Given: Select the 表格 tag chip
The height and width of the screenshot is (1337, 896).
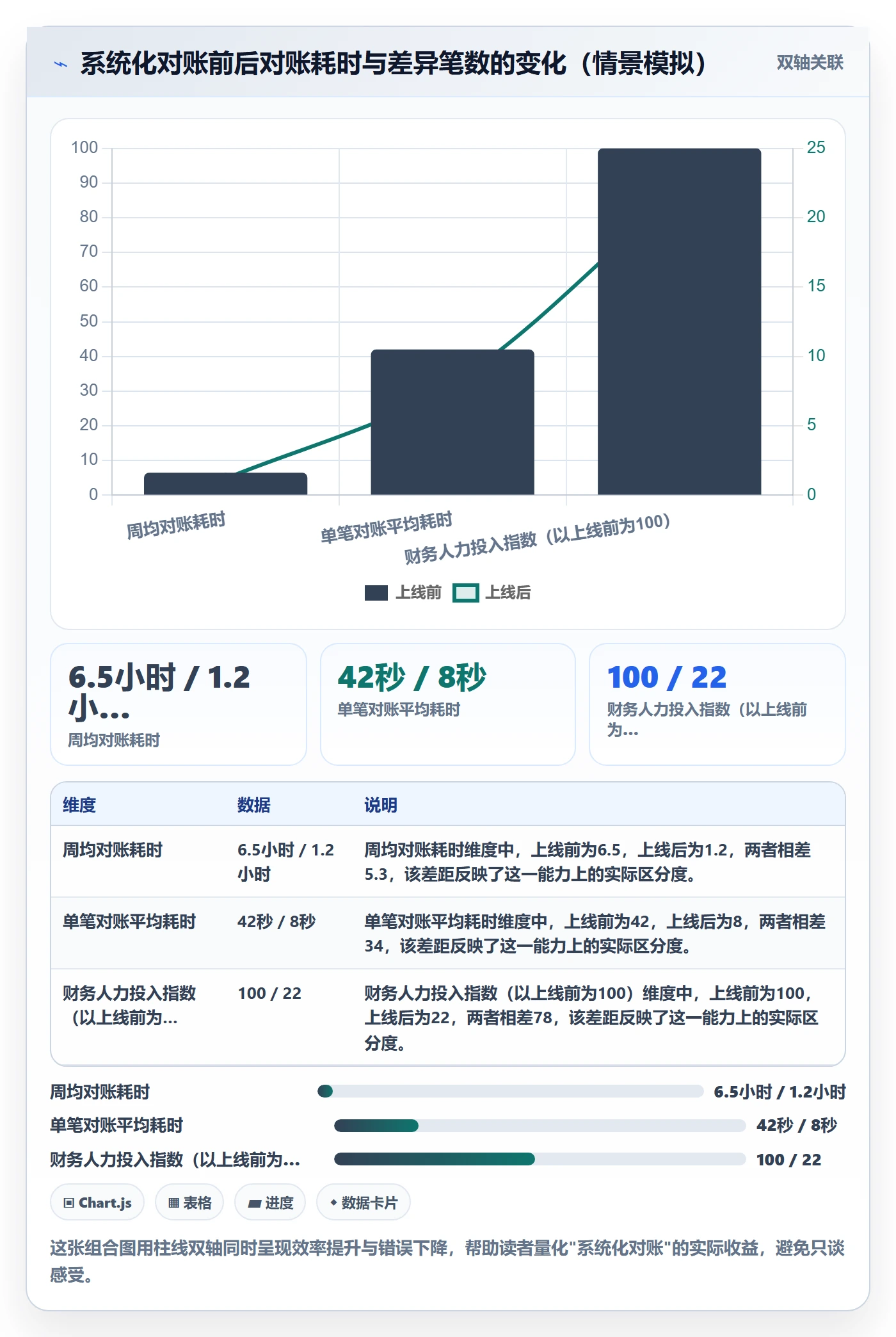Looking at the screenshot, I should (189, 1203).
